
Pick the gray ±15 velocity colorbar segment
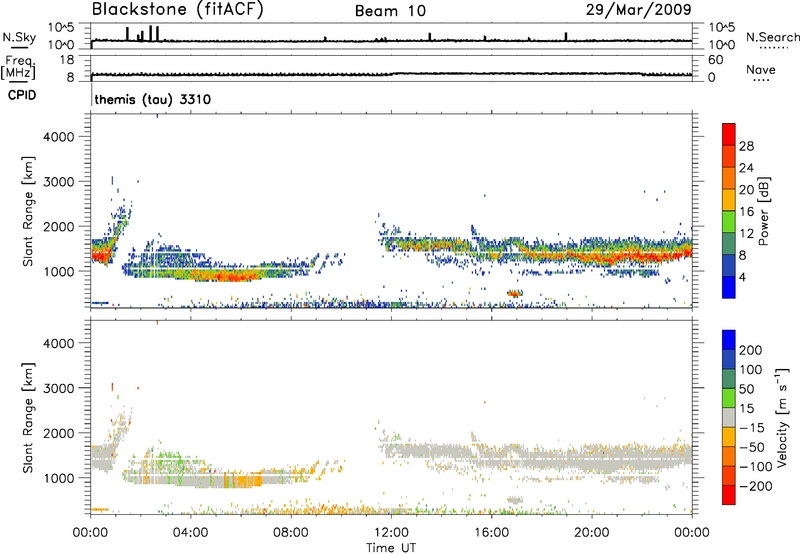(729, 417)
